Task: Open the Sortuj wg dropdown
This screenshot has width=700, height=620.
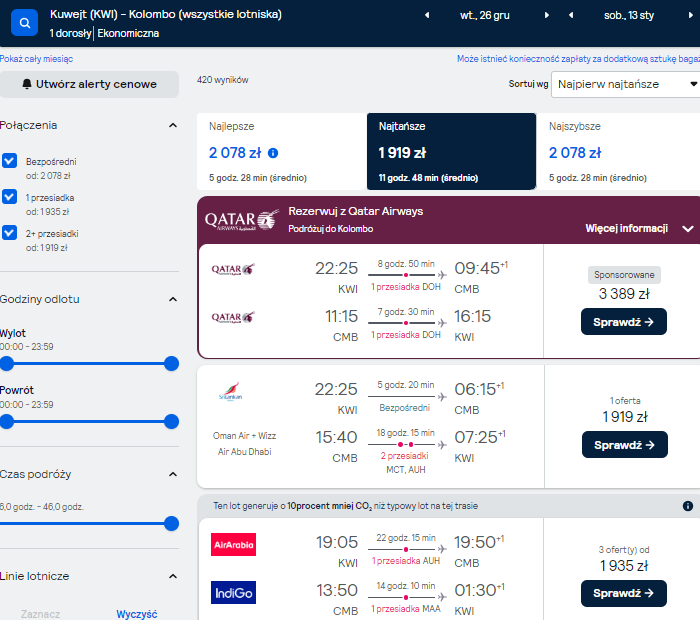Action: click(625, 84)
